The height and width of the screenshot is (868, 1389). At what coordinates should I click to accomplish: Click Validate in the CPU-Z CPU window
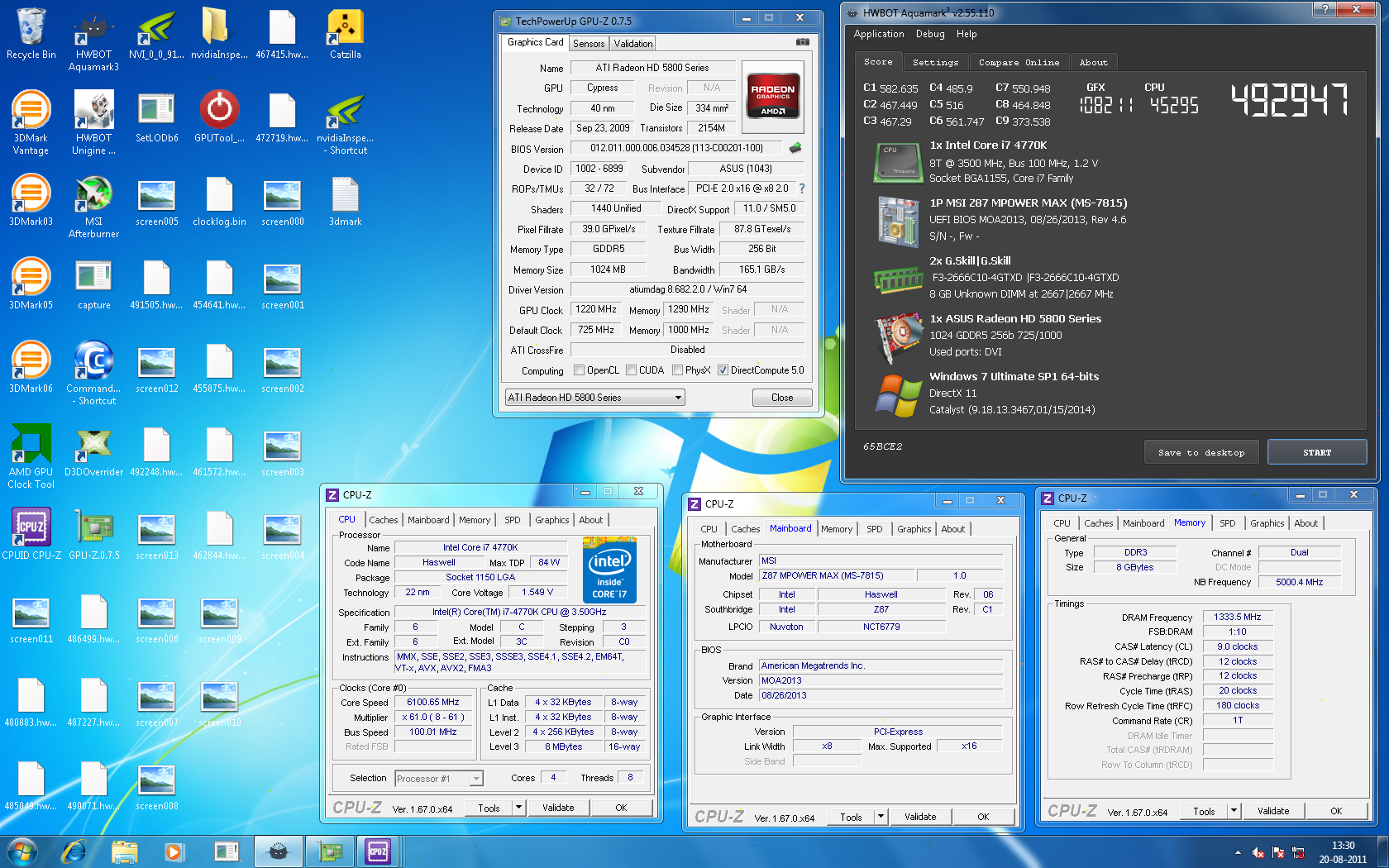pyautogui.click(x=558, y=808)
